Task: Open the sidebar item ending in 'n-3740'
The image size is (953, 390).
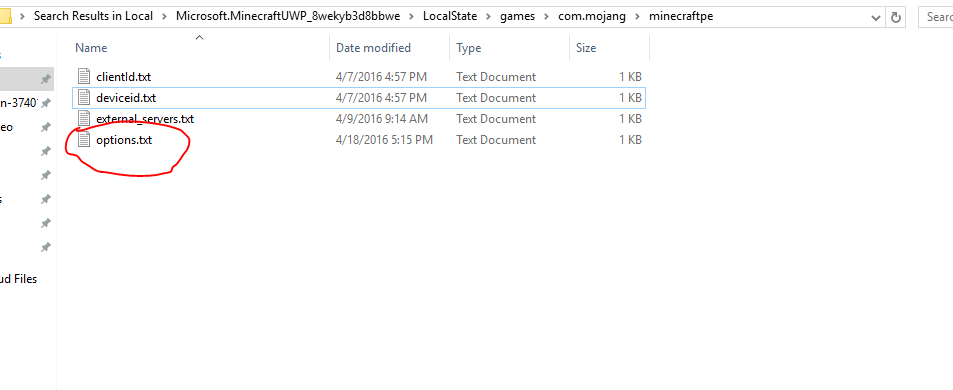Action: pos(19,103)
